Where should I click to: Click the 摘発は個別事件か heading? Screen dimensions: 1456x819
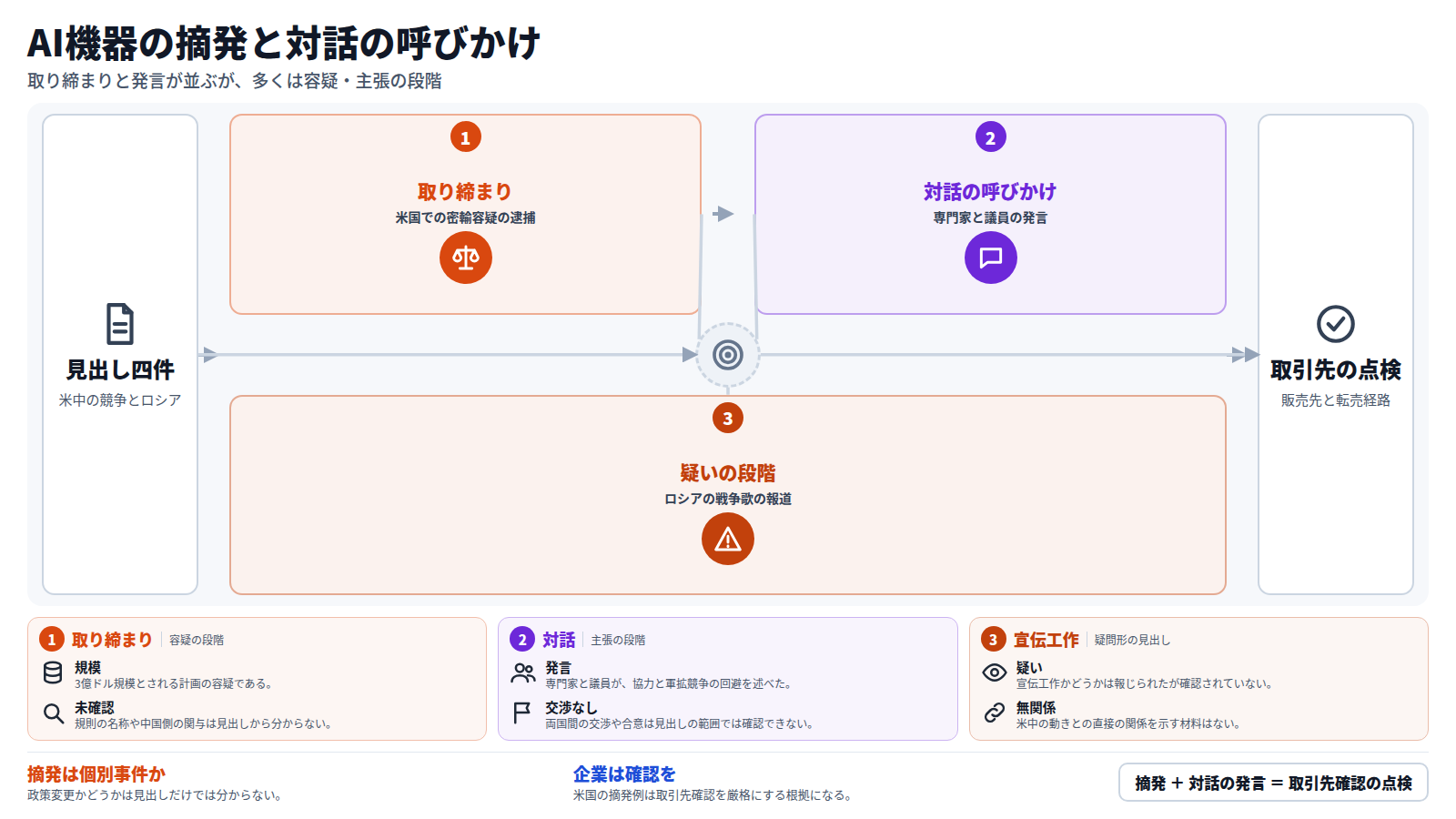[96, 774]
